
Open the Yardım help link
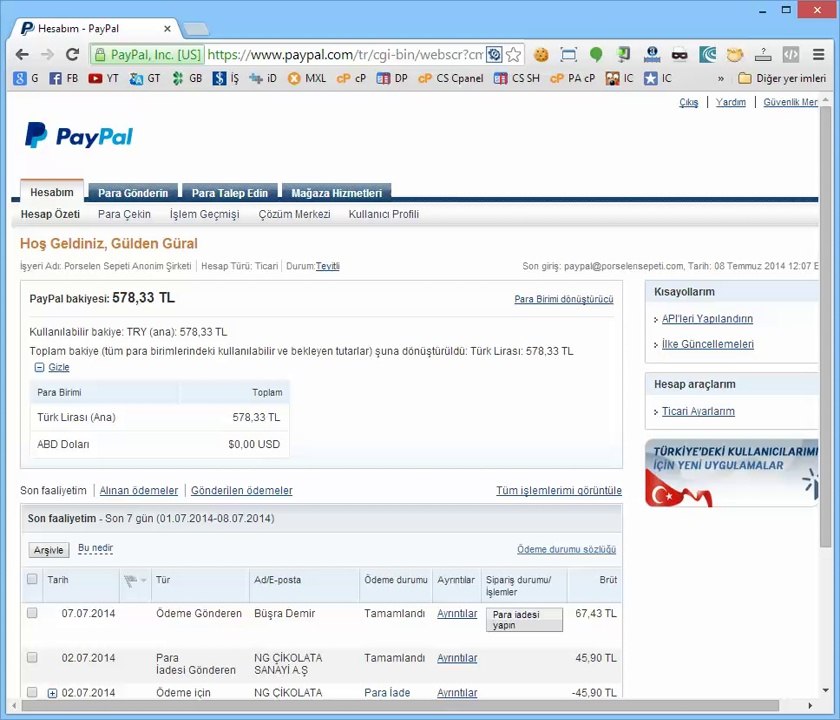(731, 102)
